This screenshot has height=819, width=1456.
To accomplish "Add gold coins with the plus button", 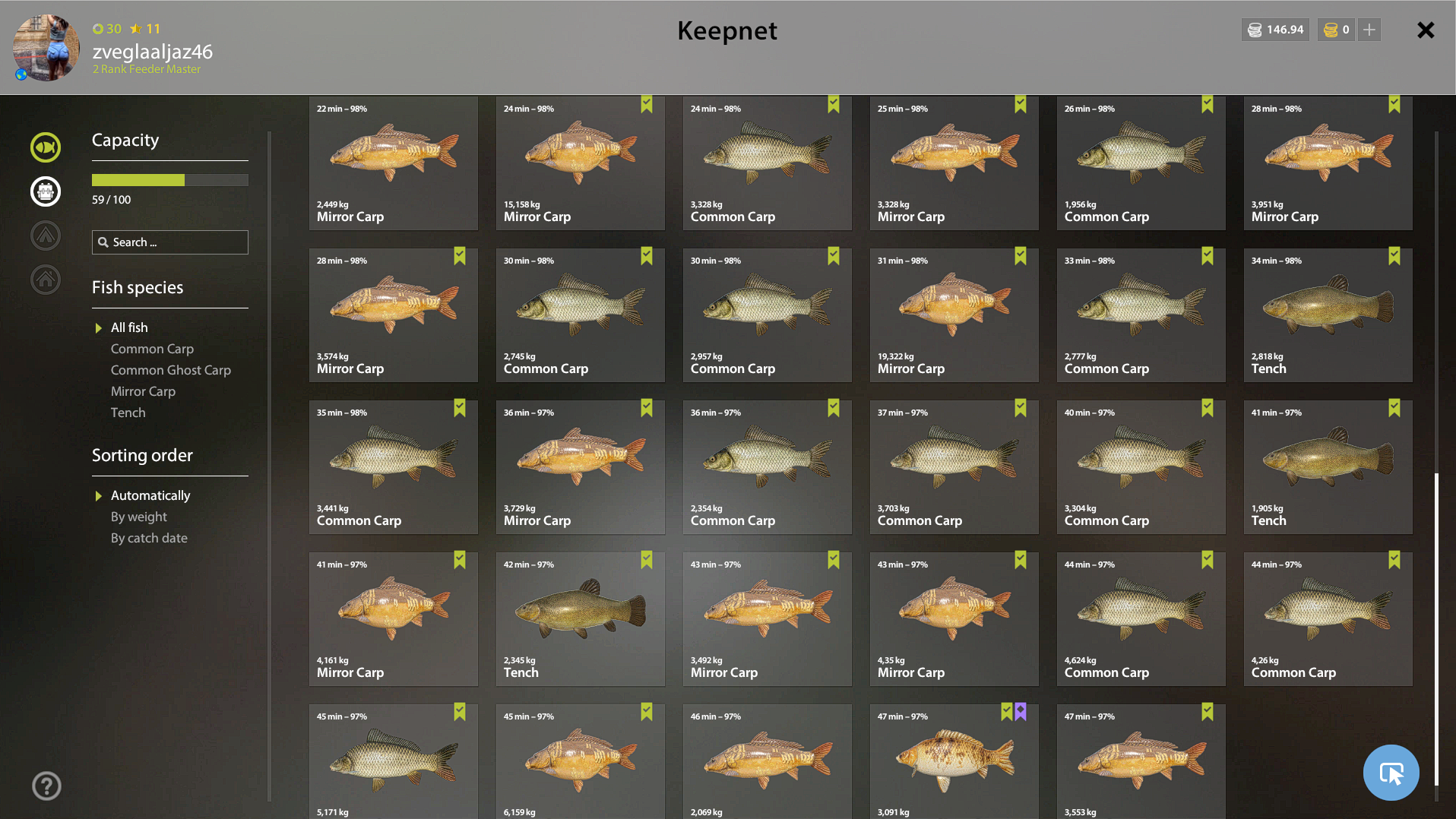I will click(1369, 30).
